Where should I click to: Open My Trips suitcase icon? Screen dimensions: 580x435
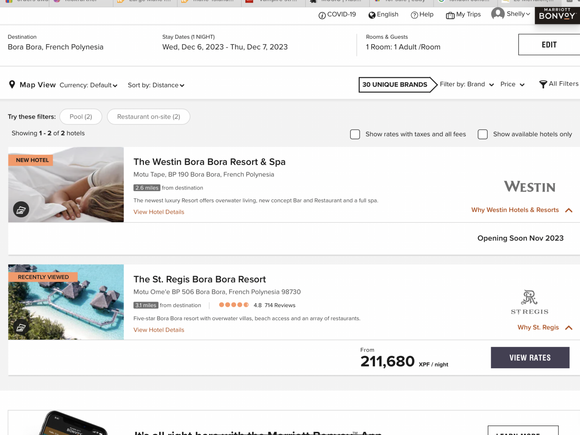pos(450,16)
